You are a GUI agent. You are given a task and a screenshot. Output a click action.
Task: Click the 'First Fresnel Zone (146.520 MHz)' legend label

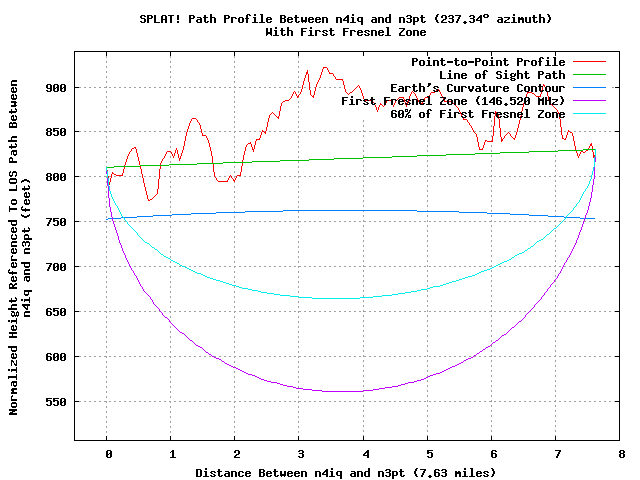pos(453,101)
